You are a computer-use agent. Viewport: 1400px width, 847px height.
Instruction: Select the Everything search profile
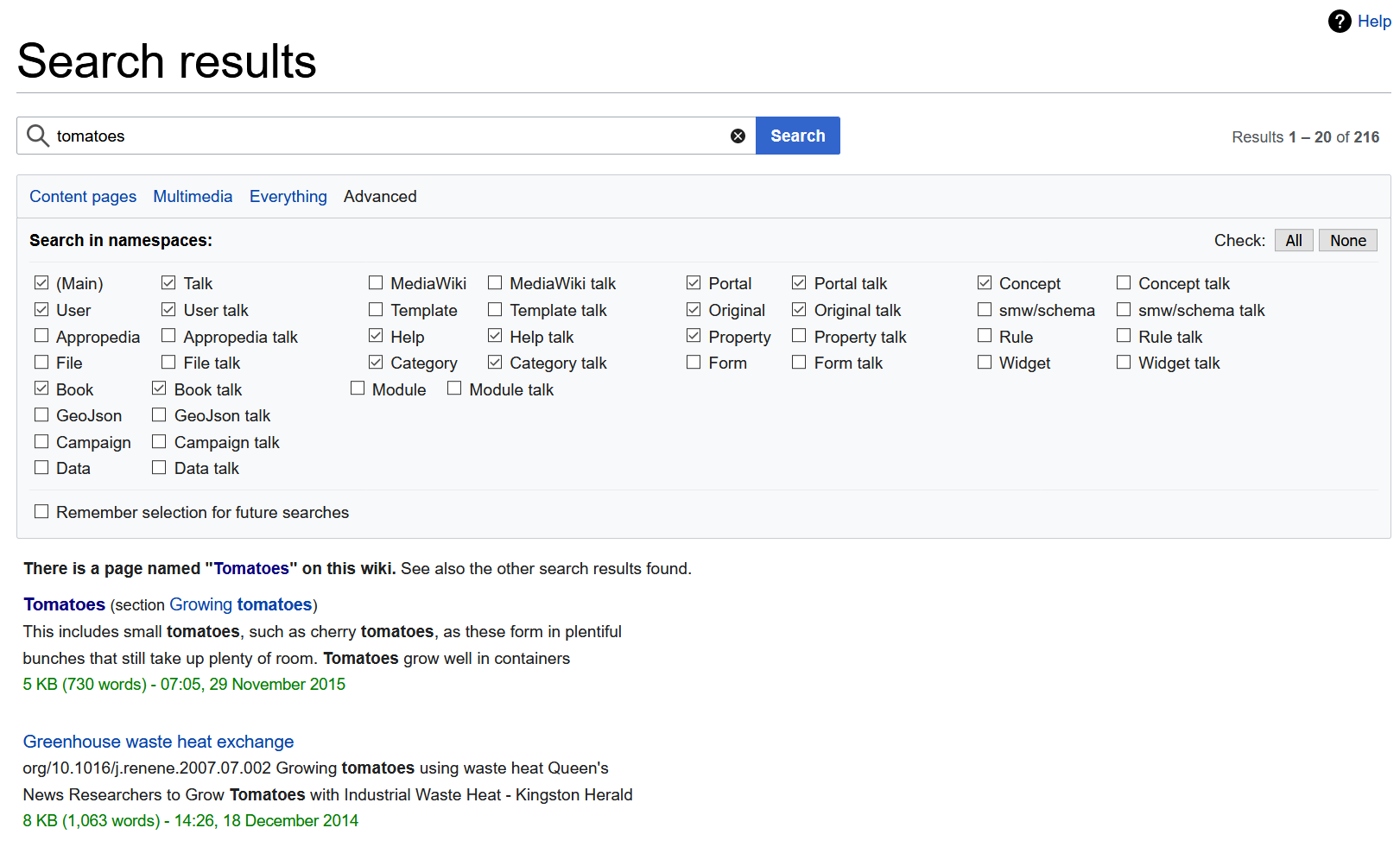tap(288, 197)
